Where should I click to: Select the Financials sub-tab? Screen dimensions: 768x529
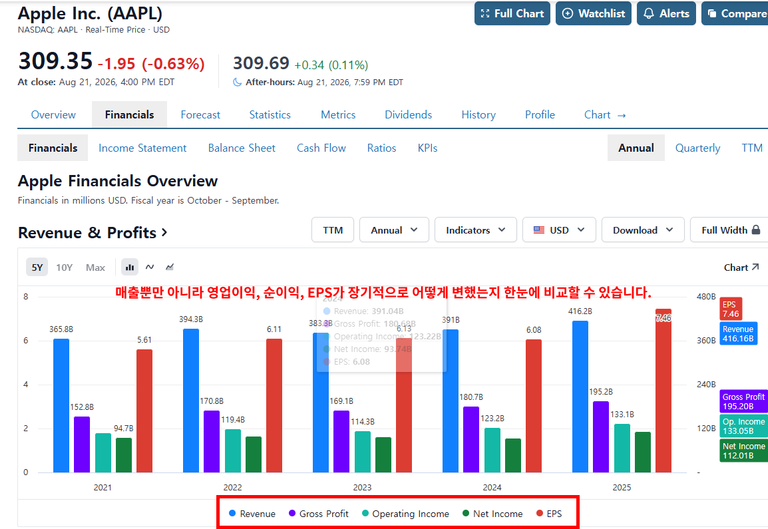pyautogui.click(x=53, y=148)
